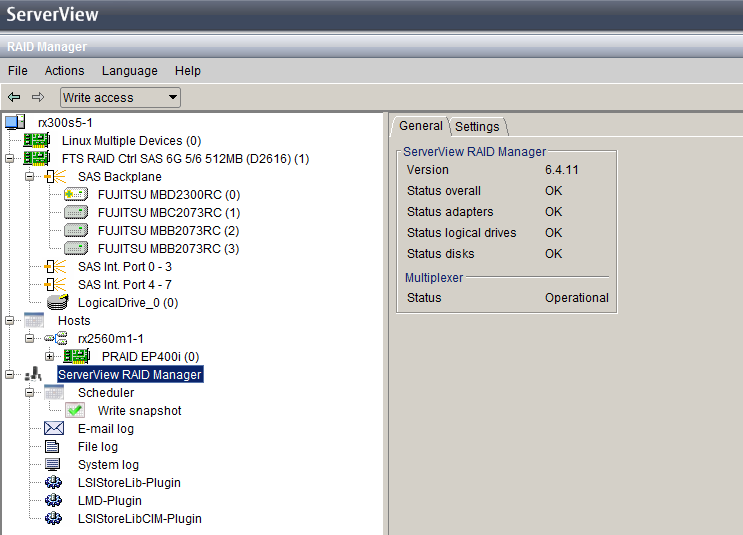Select FUJITSU MBD2300RC (0) drive label
Screen dimensions: 743x535
pos(169,195)
